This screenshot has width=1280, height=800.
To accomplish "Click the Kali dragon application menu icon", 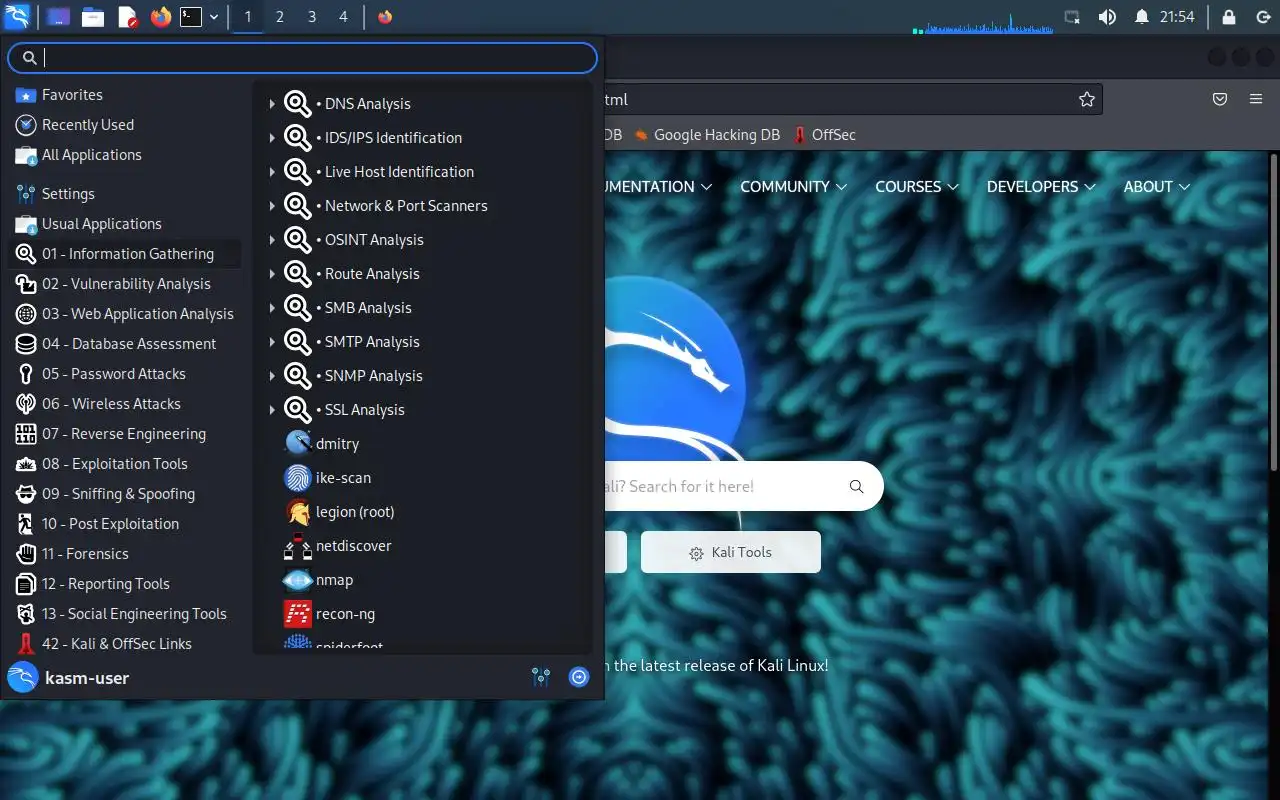I will (x=17, y=16).
